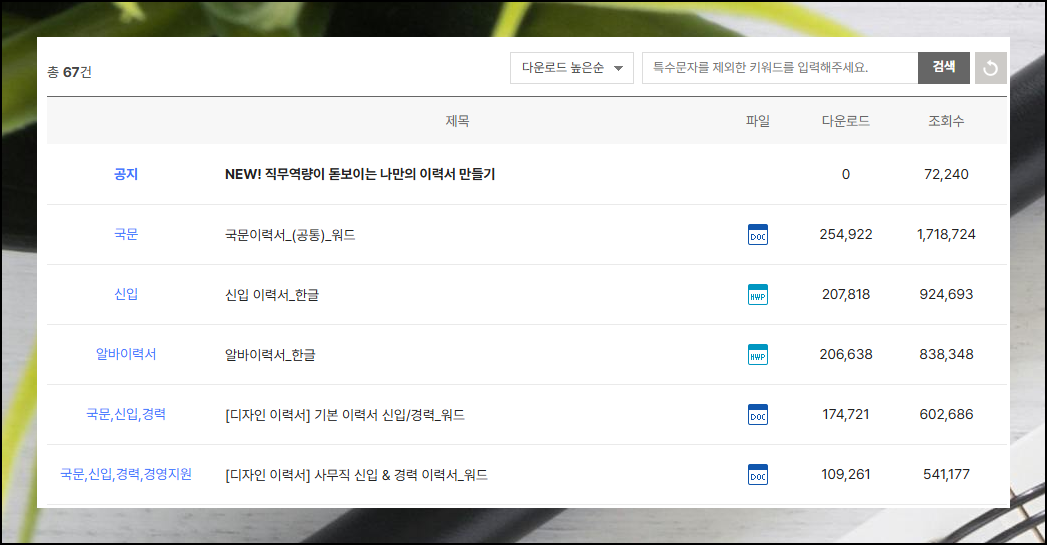
Task: Open notice NEW! 직무역량이 돋보이는 나만의 이력서 만들기
Action: pos(360,174)
